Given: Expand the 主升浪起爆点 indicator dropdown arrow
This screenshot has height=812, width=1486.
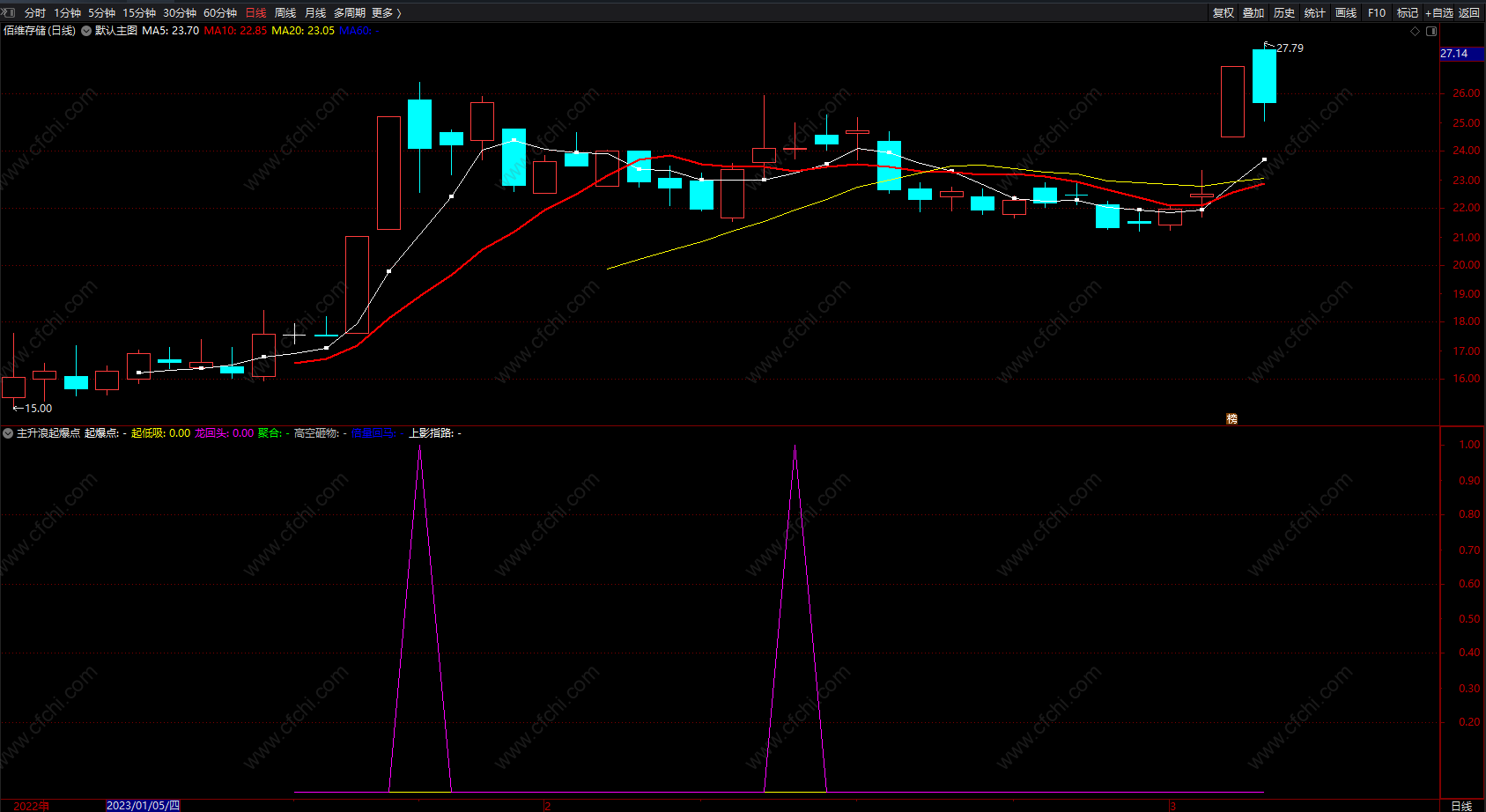Looking at the screenshot, I should point(8,433).
